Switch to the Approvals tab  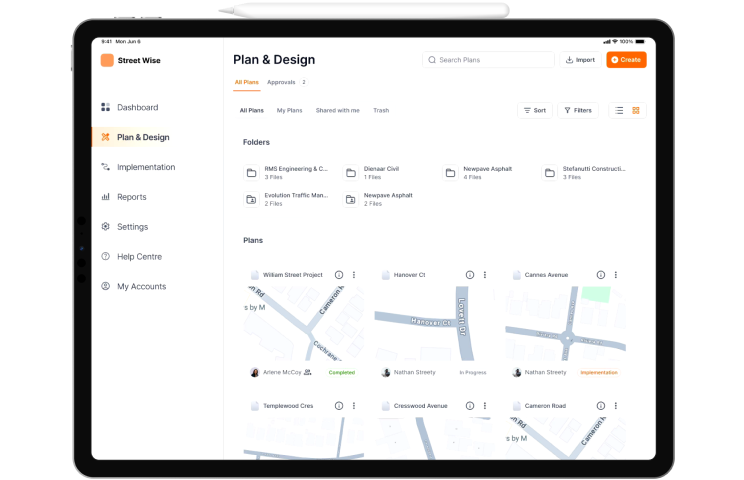click(281, 82)
